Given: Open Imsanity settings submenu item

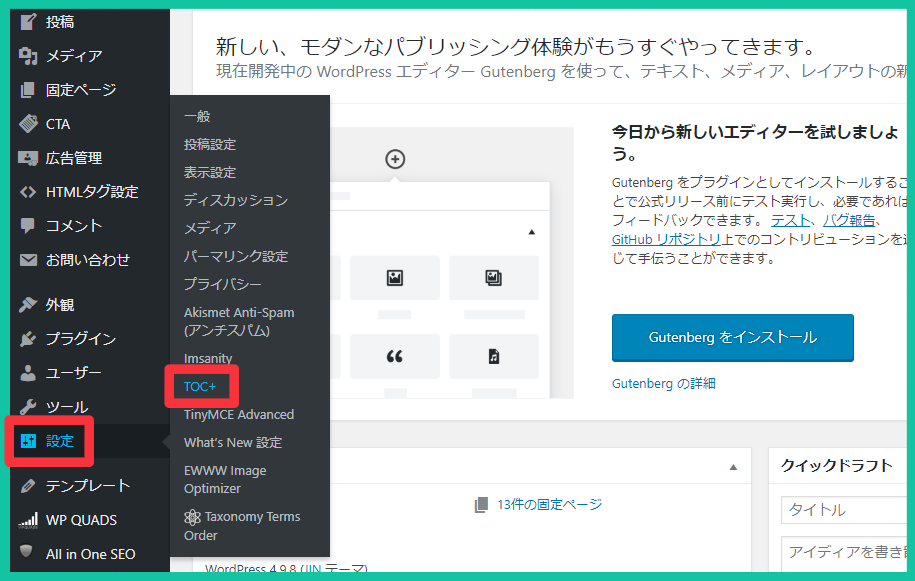Looking at the screenshot, I should [x=208, y=358].
